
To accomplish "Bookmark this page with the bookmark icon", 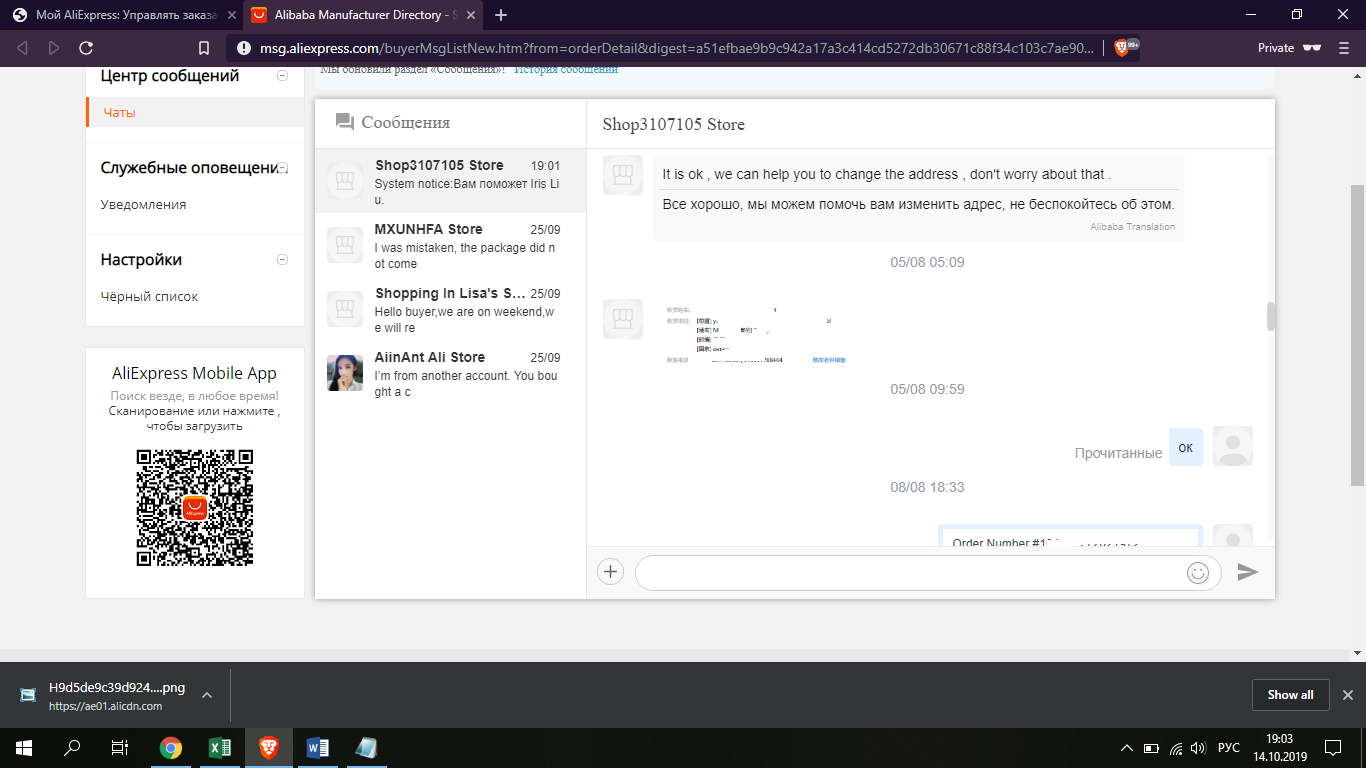I will click(204, 48).
